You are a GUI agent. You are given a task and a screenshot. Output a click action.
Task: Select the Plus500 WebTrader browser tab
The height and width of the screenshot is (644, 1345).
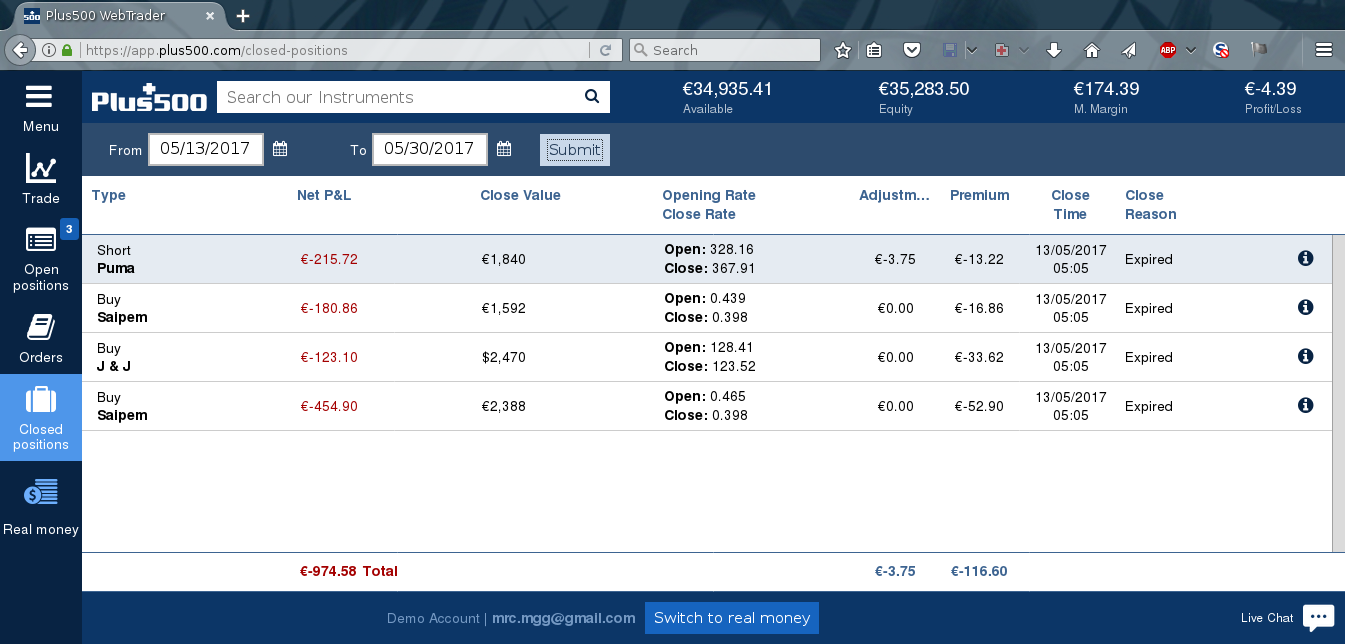(x=118, y=15)
